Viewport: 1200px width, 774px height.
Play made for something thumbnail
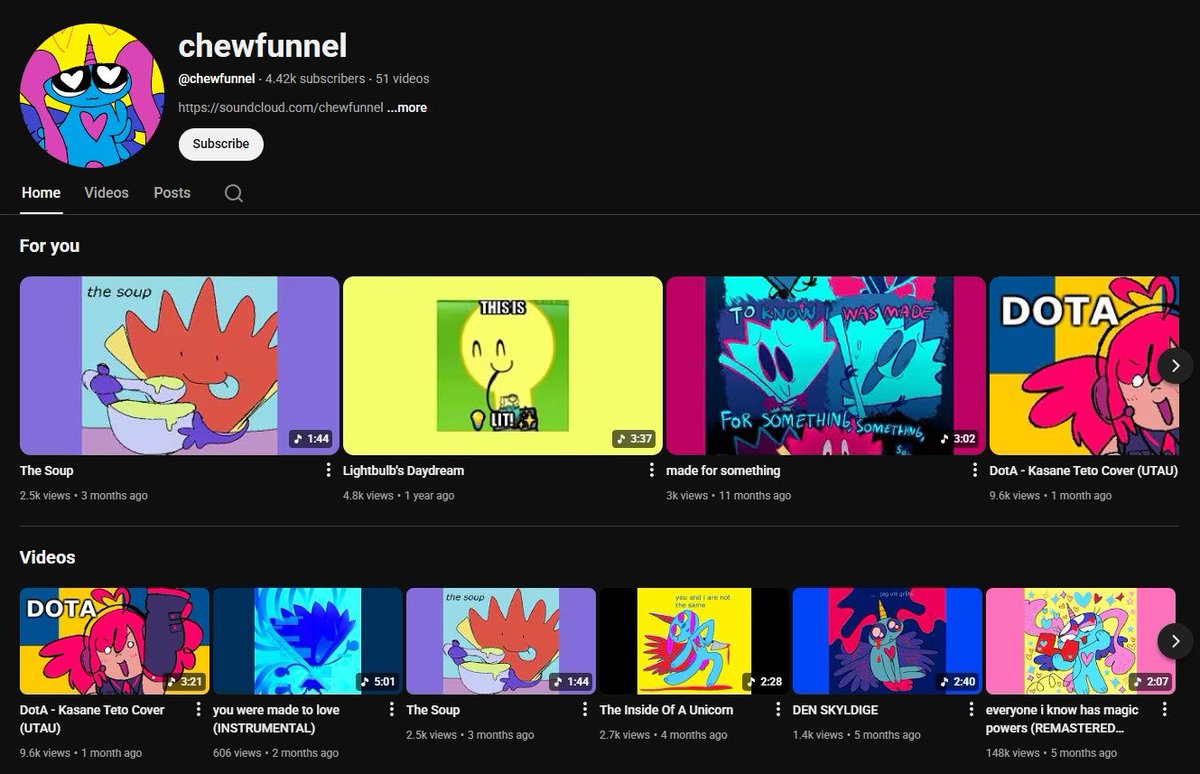pos(826,366)
